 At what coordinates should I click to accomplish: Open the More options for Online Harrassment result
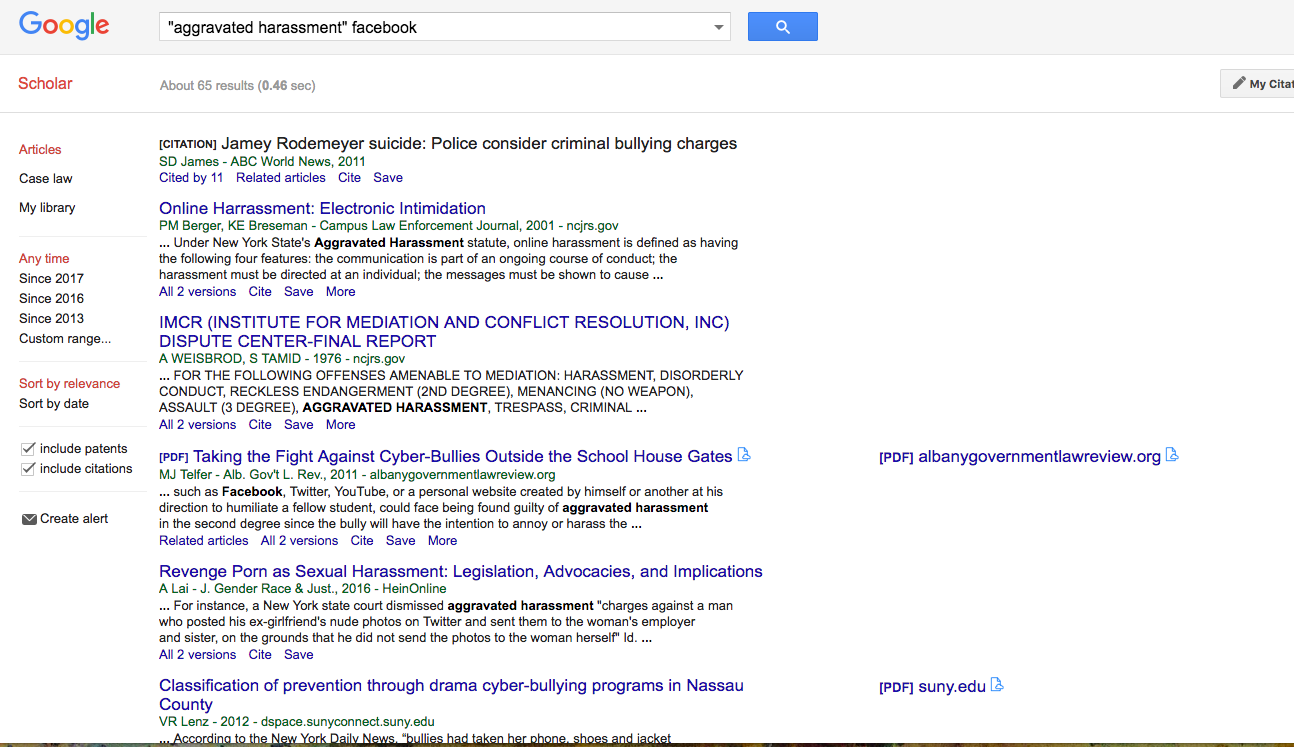[x=340, y=291]
